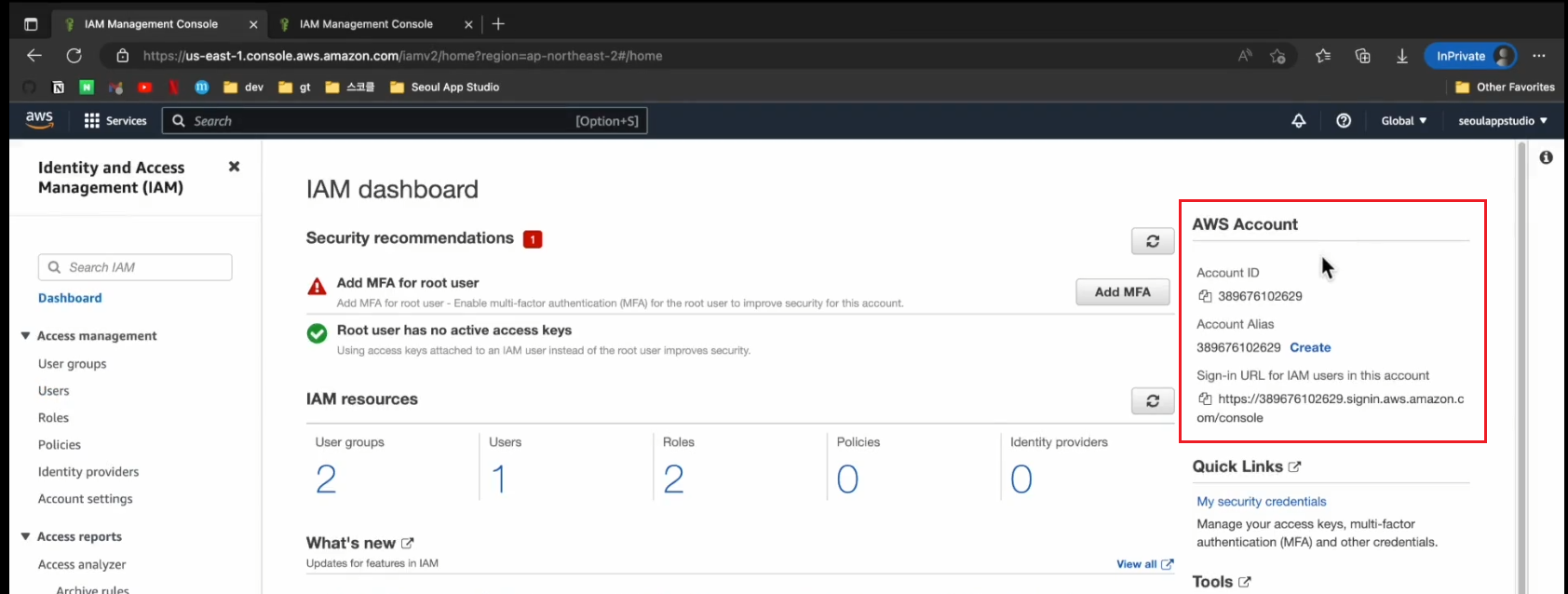The image size is (1568, 594).
Task: Open the Netflix bookmark
Action: pos(173,88)
